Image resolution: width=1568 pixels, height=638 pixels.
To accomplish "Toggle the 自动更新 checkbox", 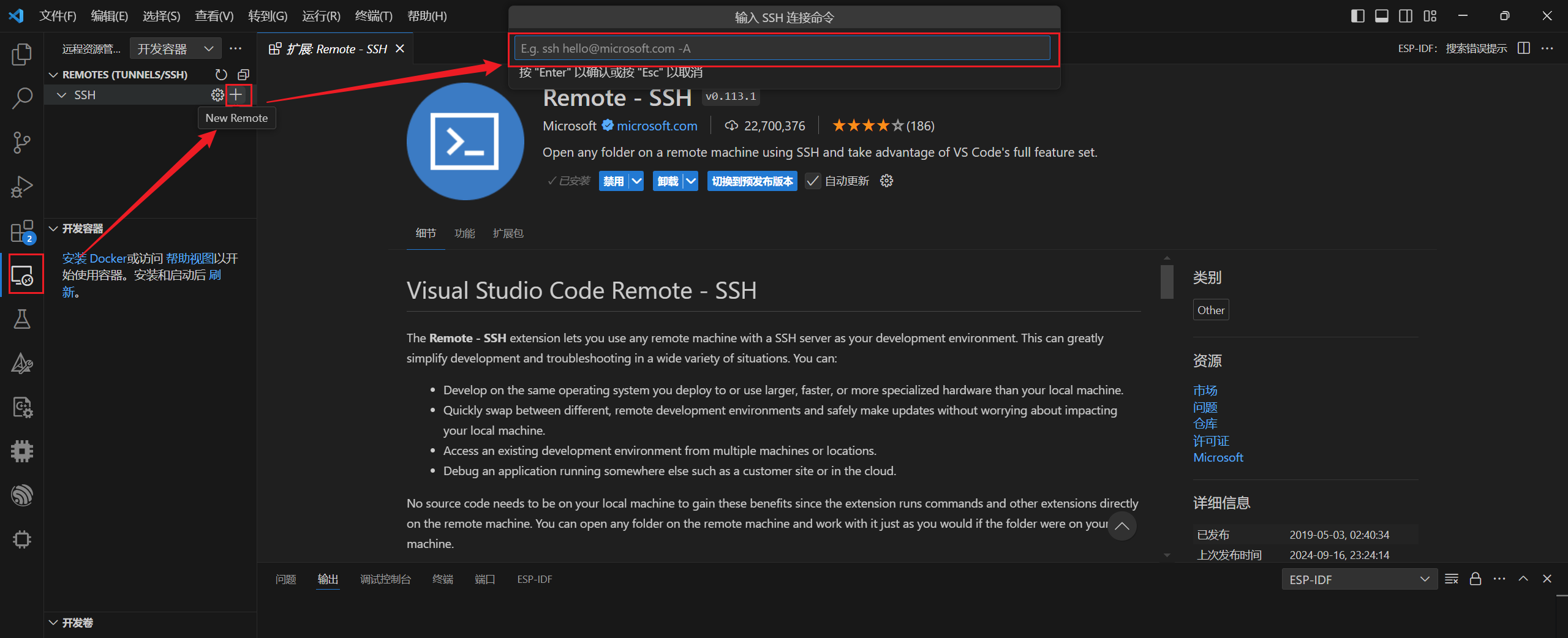I will pos(813,181).
